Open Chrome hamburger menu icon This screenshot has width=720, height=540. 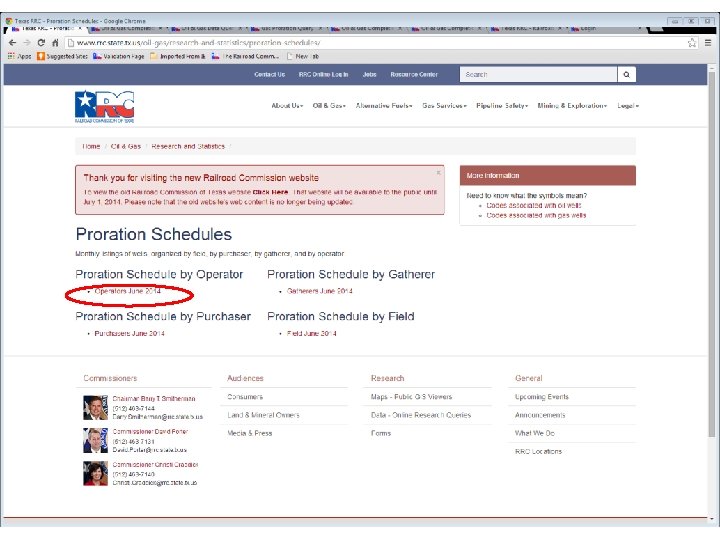point(708,43)
